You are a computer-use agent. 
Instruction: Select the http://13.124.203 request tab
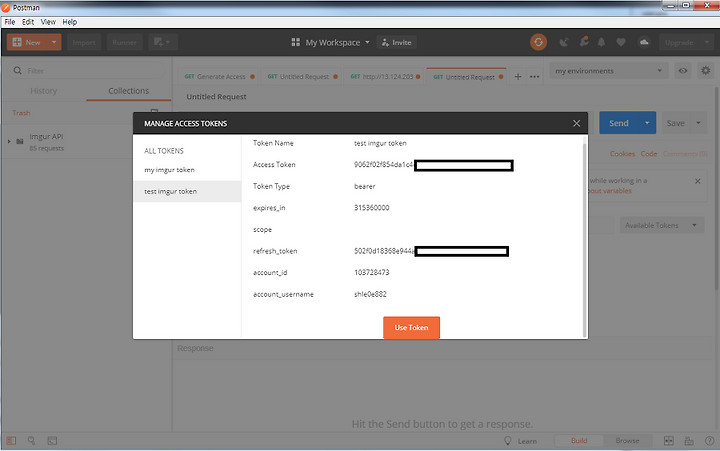pos(385,77)
